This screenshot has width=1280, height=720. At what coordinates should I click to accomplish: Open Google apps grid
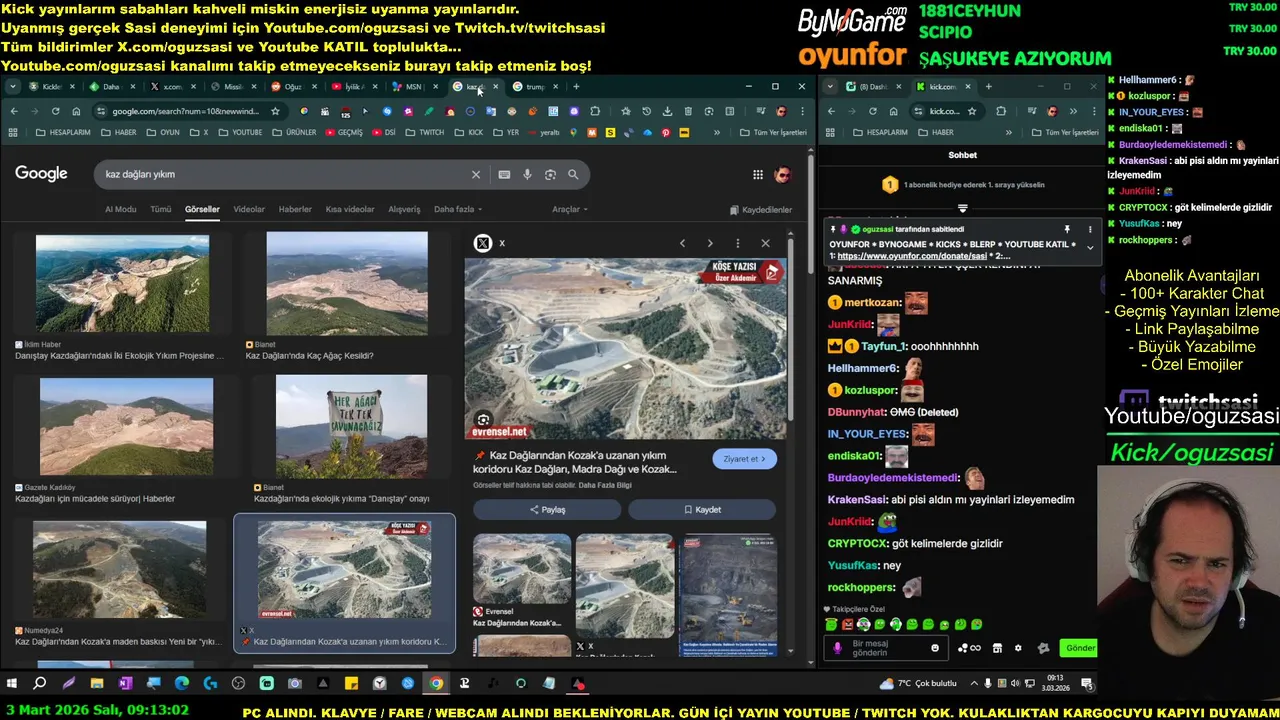758,175
